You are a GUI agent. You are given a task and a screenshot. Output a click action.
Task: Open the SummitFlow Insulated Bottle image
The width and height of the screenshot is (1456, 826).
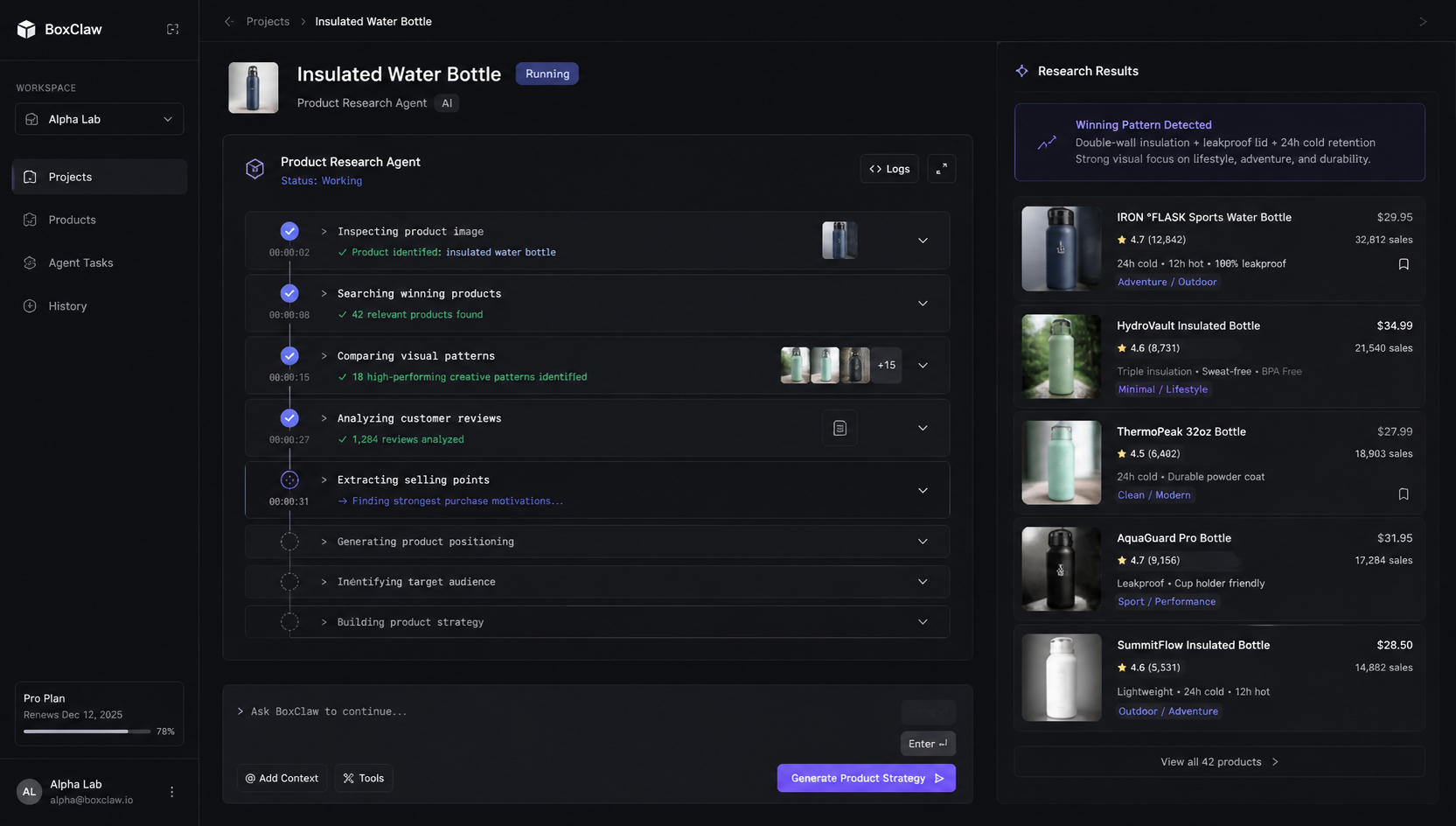click(1062, 677)
